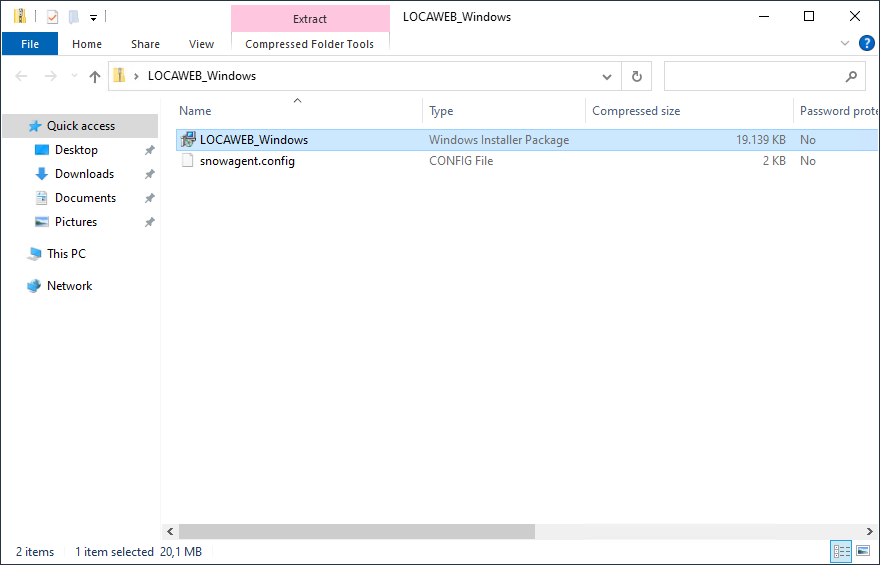880x565 pixels.
Task: Click the '19.139 KB' size cell
Action: 760,140
